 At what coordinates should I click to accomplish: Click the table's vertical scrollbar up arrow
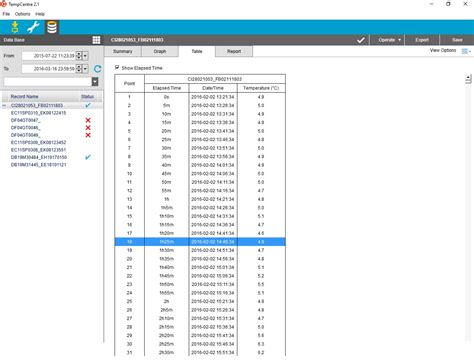(468, 79)
